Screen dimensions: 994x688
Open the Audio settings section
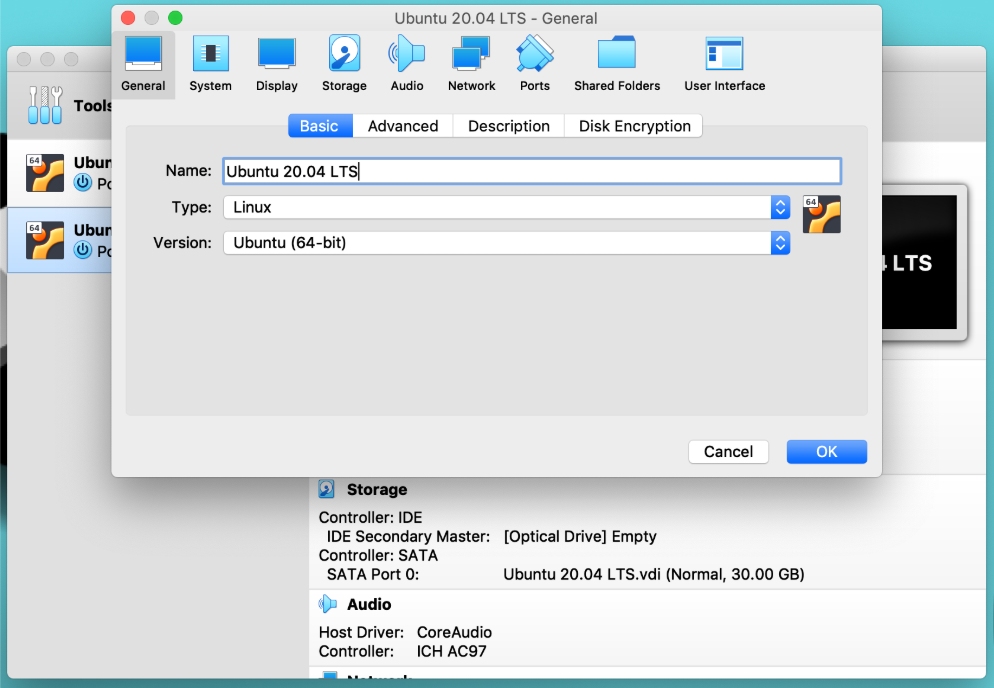coord(407,64)
